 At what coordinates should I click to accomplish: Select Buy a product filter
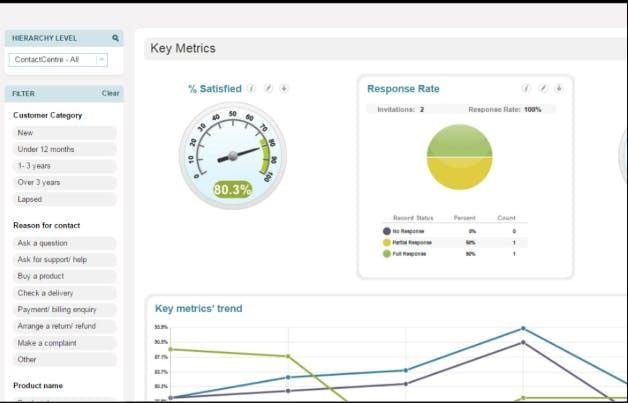(x=64, y=276)
